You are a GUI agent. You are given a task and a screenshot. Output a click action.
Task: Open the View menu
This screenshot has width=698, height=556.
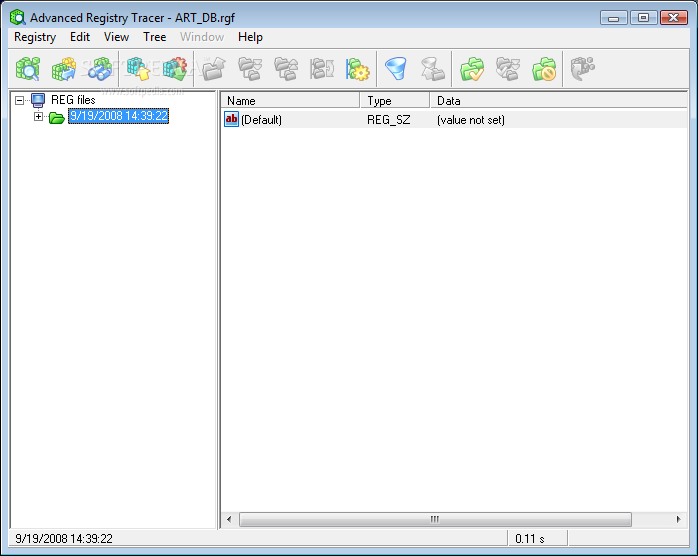(x=116, y=37)
